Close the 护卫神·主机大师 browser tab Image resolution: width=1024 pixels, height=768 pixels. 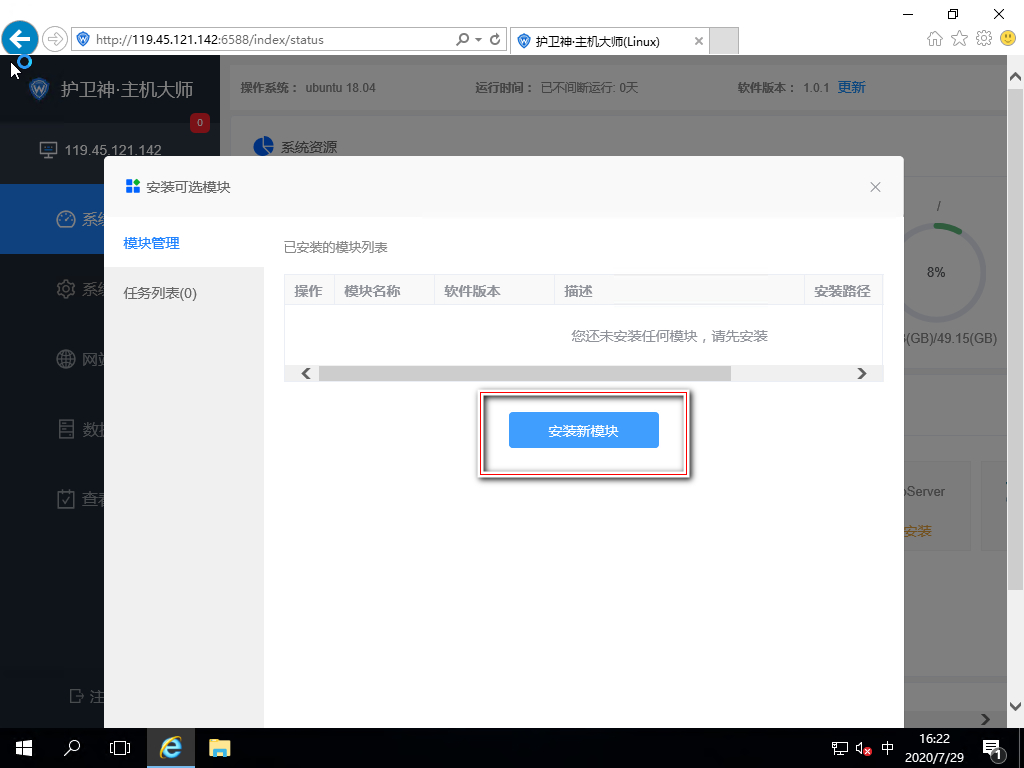[698, 41]
